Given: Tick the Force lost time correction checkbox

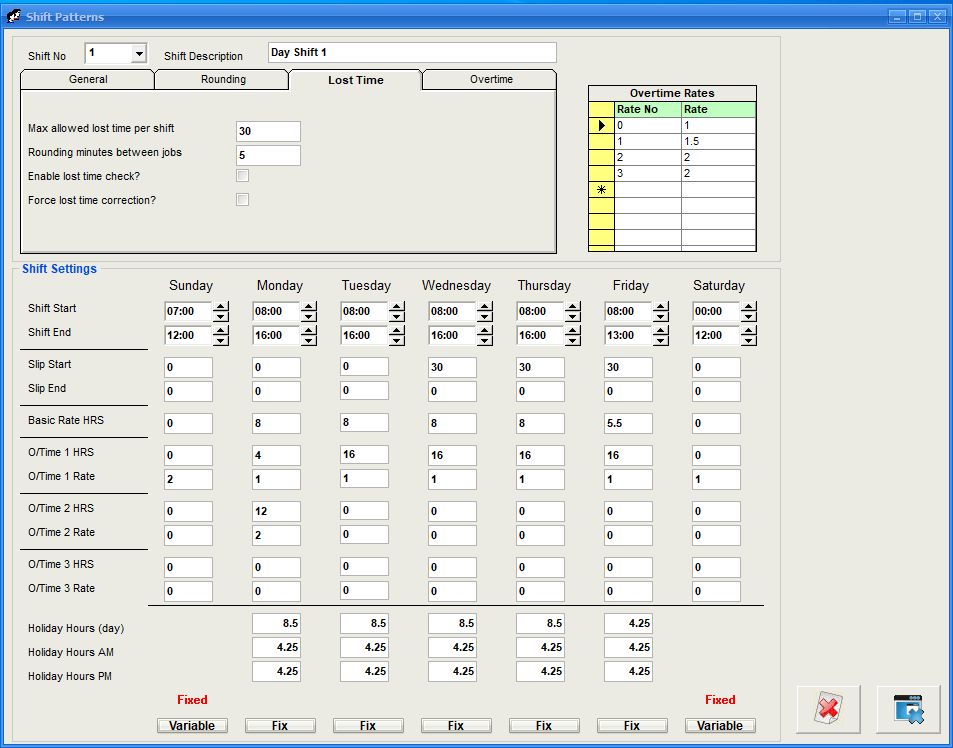Looking at the screenshot, I should tap(242, 200).
